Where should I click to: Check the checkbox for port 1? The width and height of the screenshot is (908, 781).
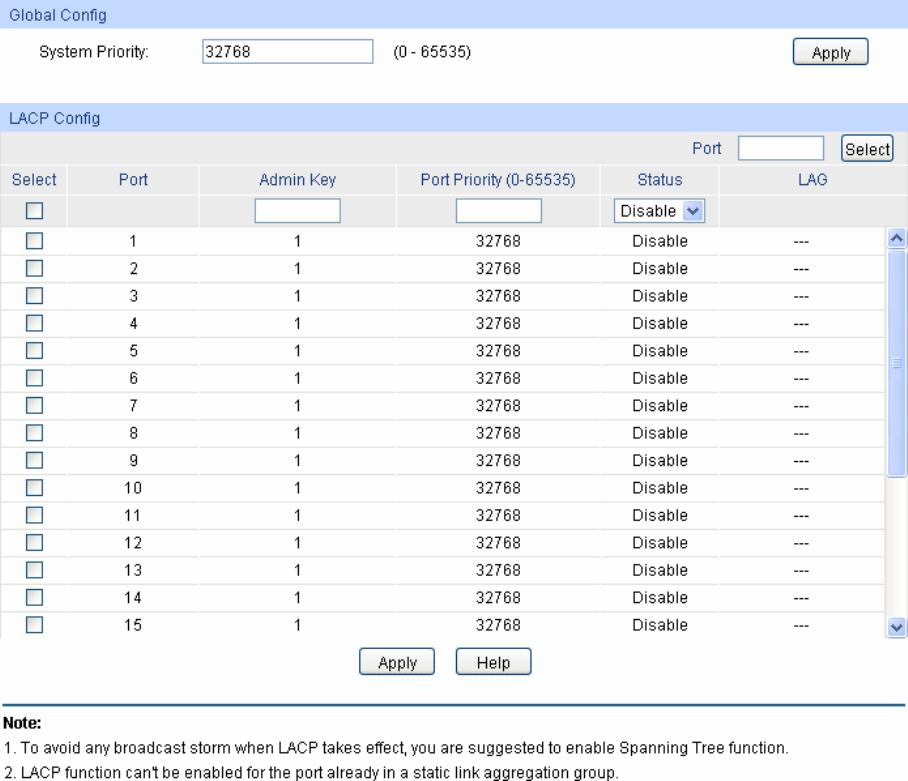(x=35, y=241)
